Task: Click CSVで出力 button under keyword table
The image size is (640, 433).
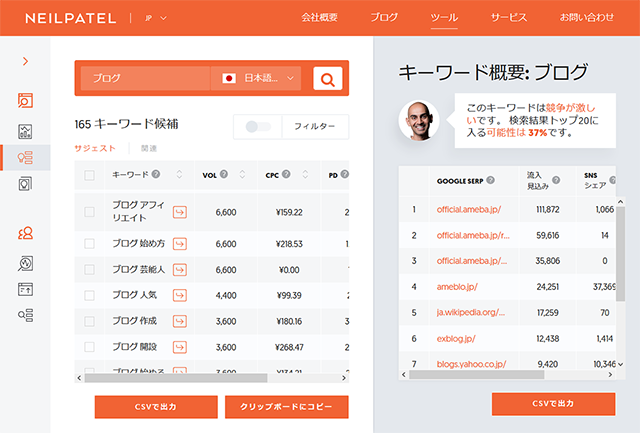Action: click(156, 407)
